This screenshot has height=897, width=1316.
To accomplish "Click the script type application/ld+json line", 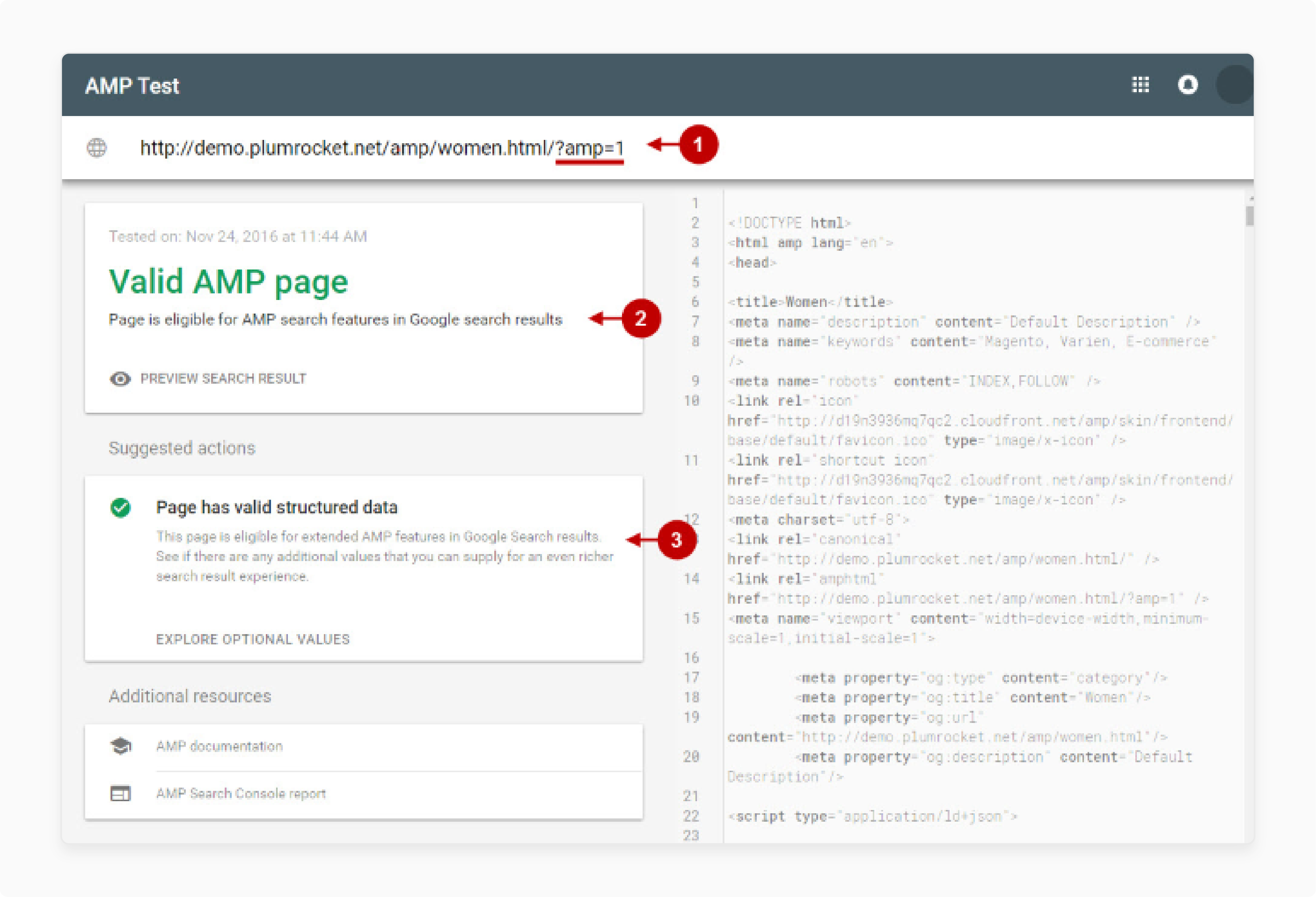I will 872,816.
